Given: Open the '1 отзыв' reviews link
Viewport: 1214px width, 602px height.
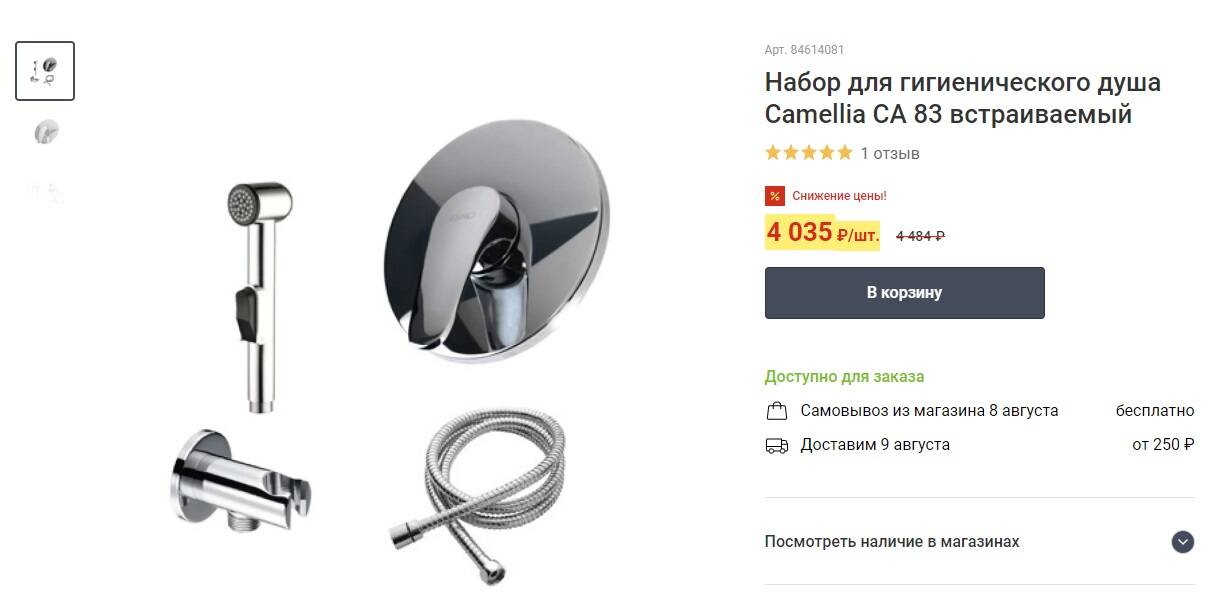Looking at the screenshot, I should coord(890,154).
